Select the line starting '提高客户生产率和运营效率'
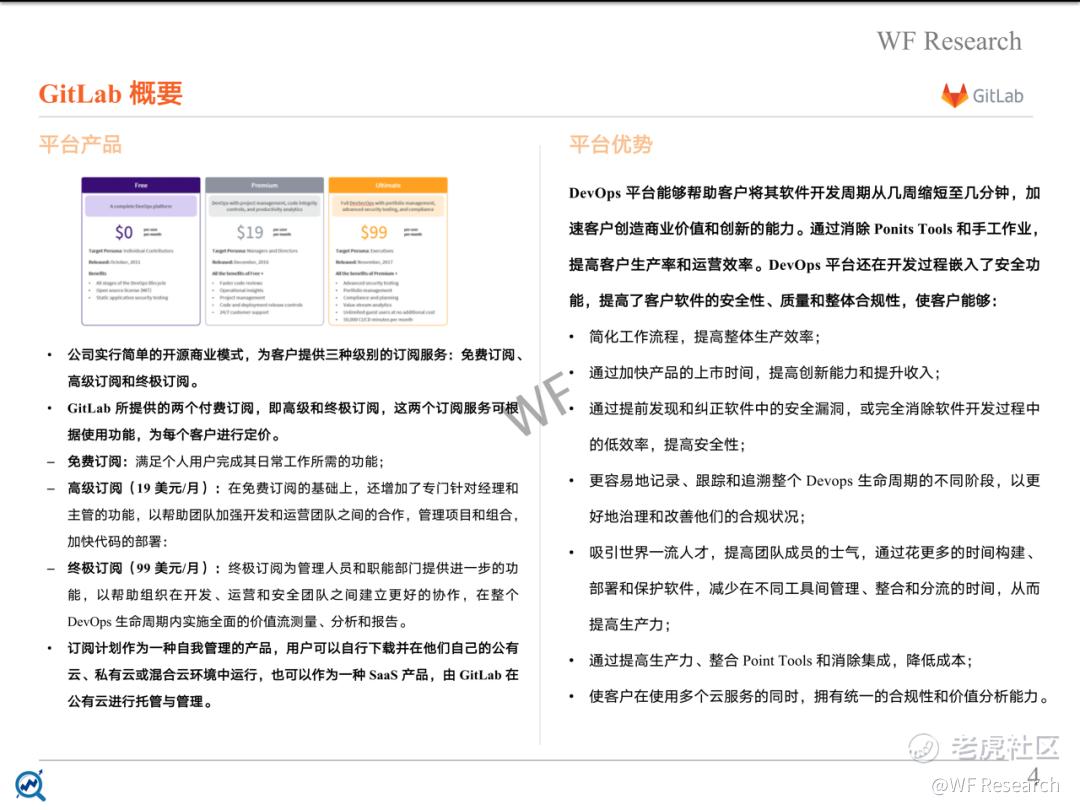Viewport: 1080px width, 810px height. pos(804,265)
